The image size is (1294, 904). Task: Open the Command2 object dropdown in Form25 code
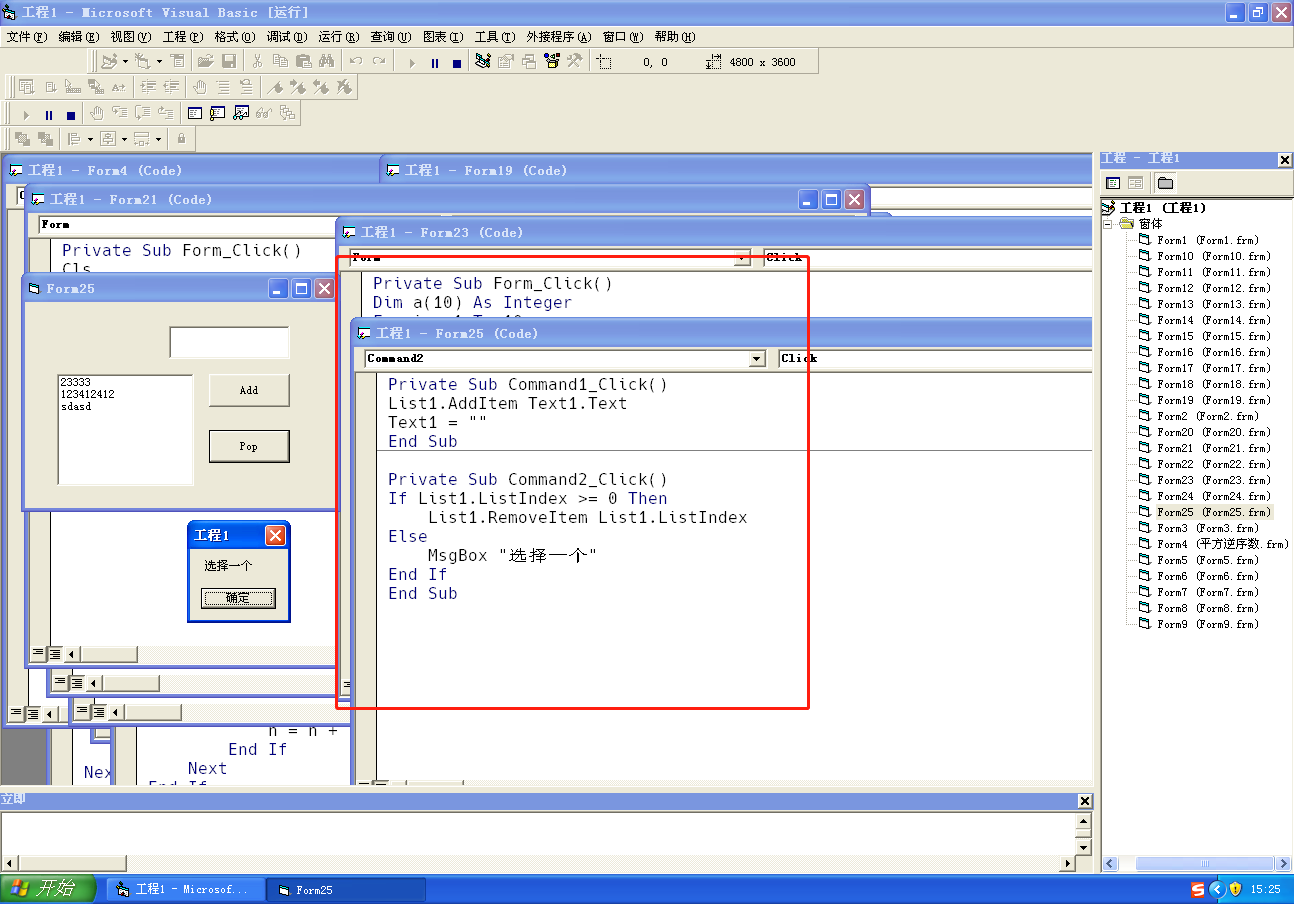757,358
